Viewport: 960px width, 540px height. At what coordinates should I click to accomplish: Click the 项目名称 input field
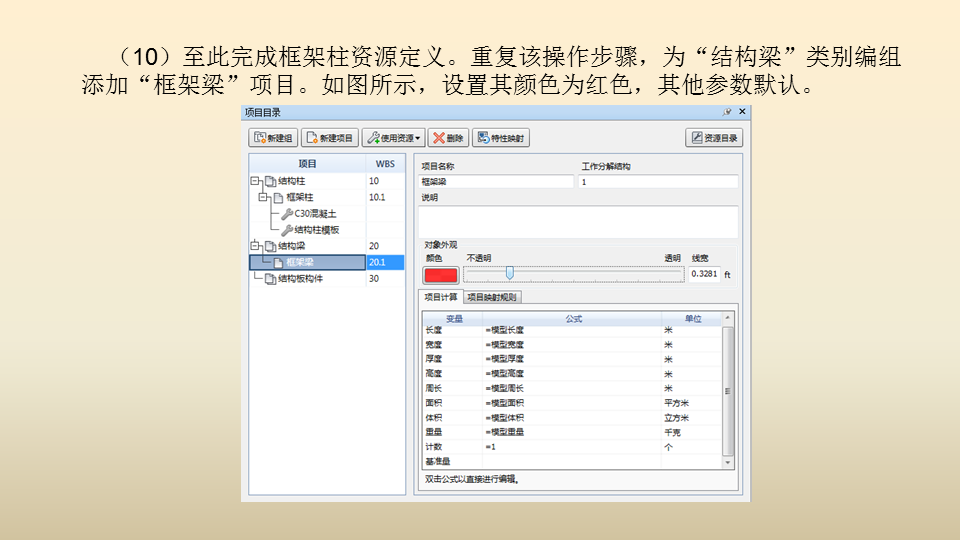(x=496, y=182)
